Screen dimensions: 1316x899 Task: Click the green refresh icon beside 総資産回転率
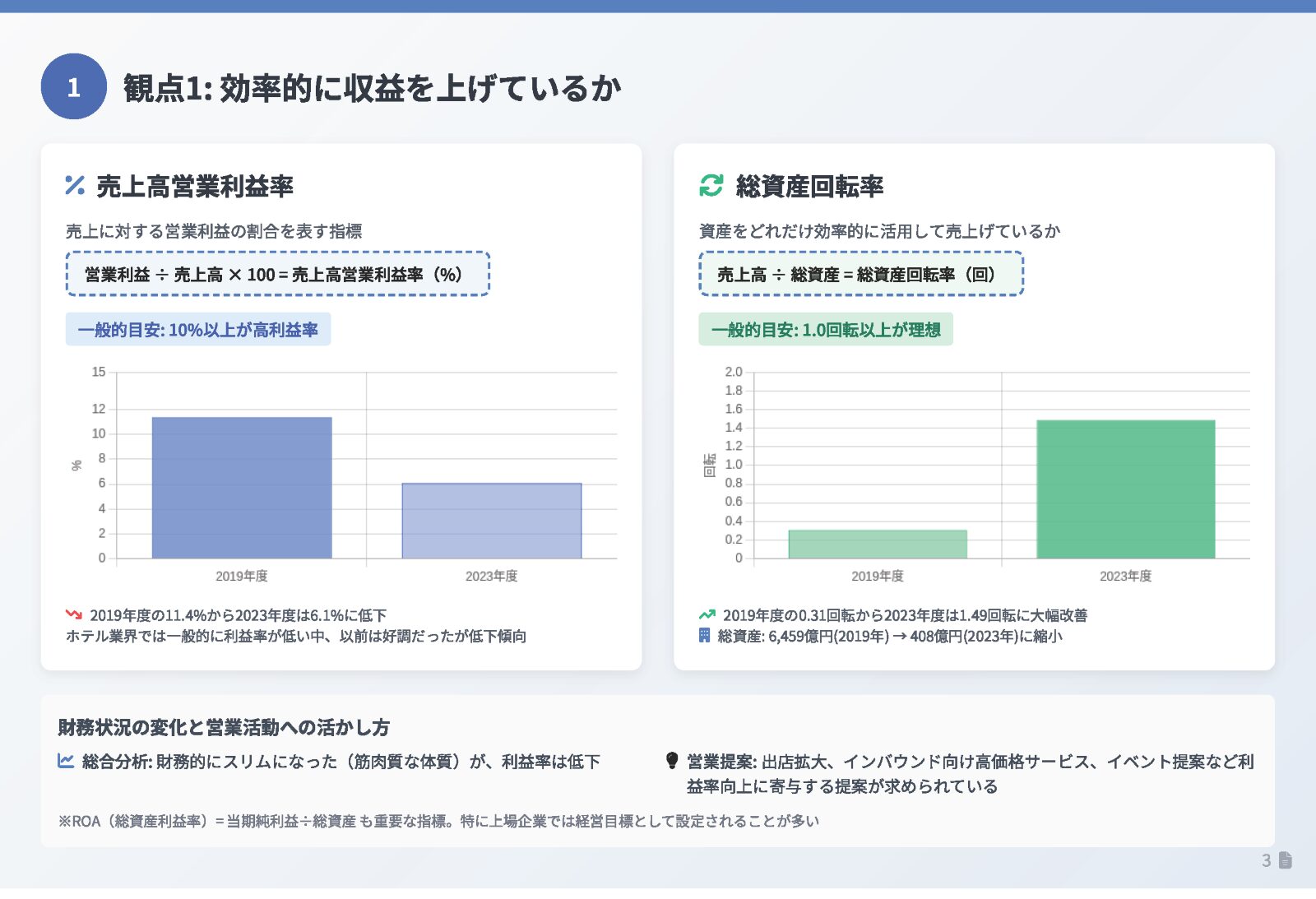click(x=711, y=186)
